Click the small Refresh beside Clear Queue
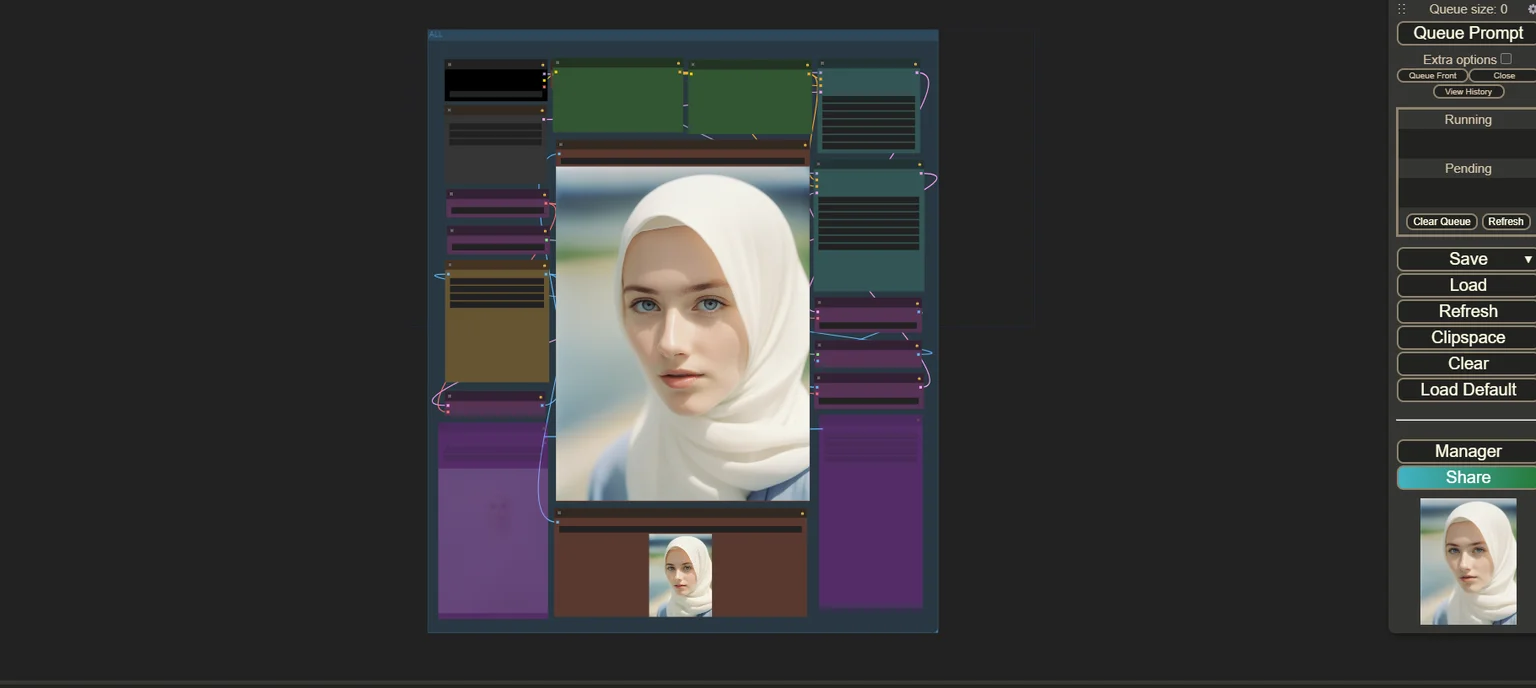Image resolution: width=1536 pixels, height=688 pixels. [1505, 222]
